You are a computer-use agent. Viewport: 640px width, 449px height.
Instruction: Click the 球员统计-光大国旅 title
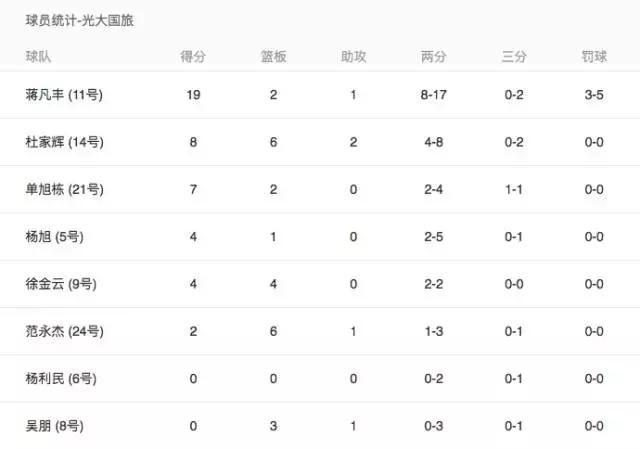(80, 21)
